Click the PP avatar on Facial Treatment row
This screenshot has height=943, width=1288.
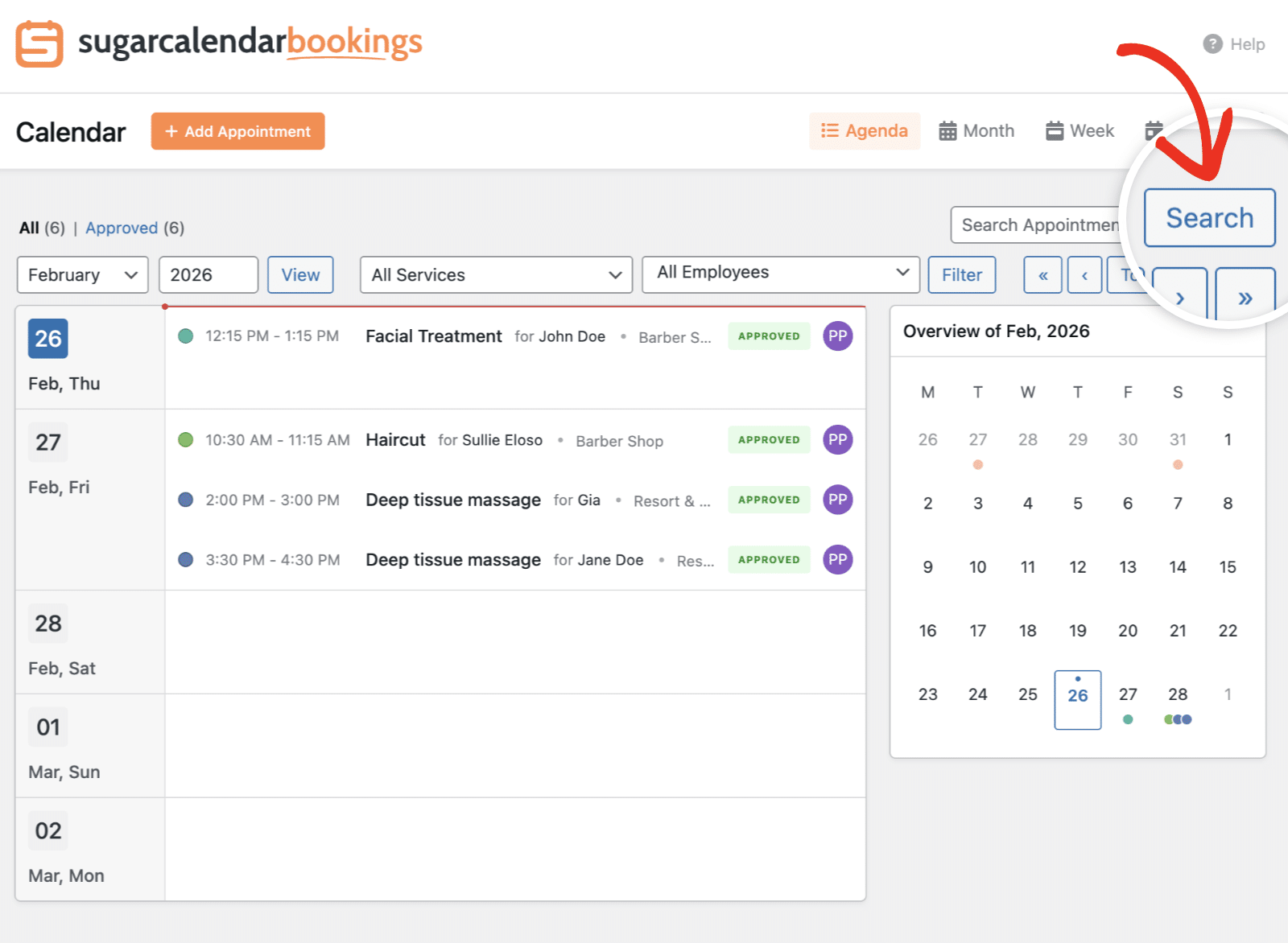837,336
